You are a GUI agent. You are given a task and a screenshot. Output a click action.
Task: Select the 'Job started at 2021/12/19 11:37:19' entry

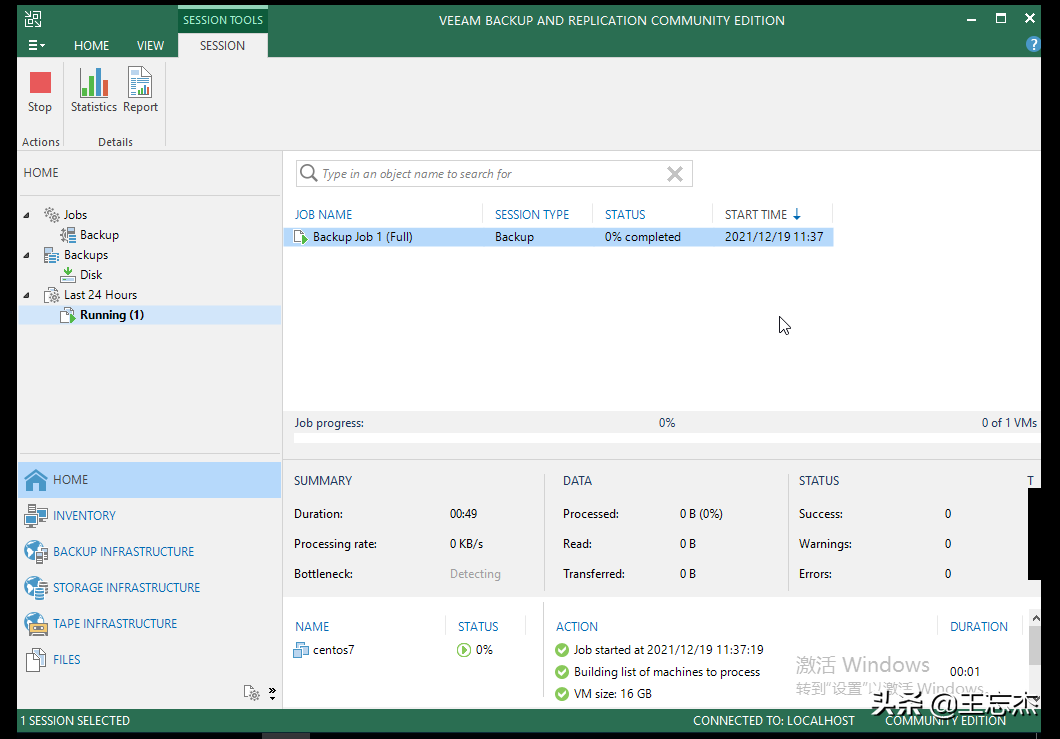[669, 650]
